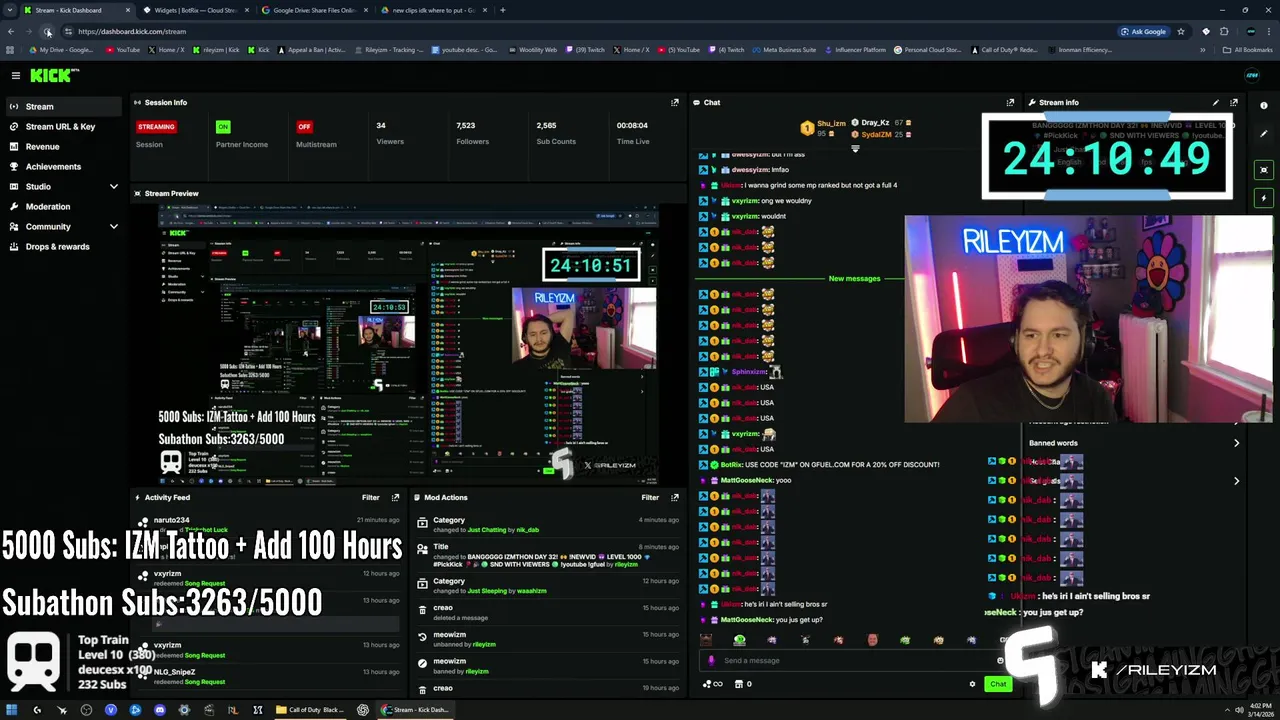Open Mod Actions Filter dropdown
This screenshot has height=720, width=1280.
(x=650, y=497)
